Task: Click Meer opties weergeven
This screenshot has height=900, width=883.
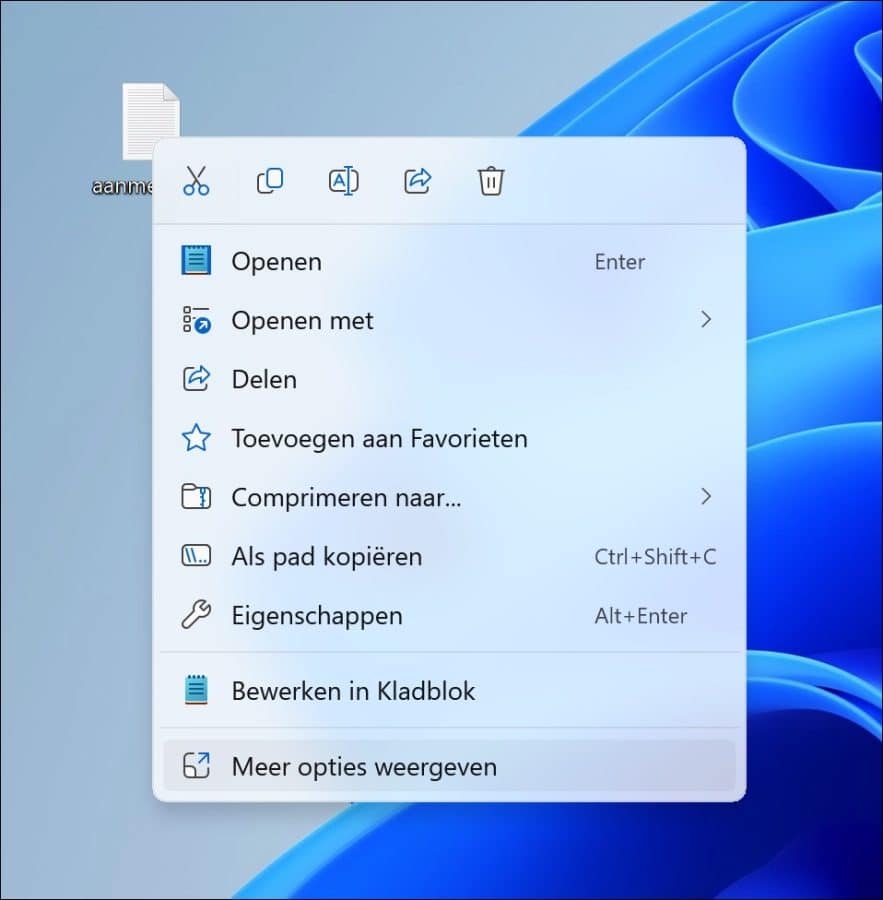Action: tap(364, 766)
